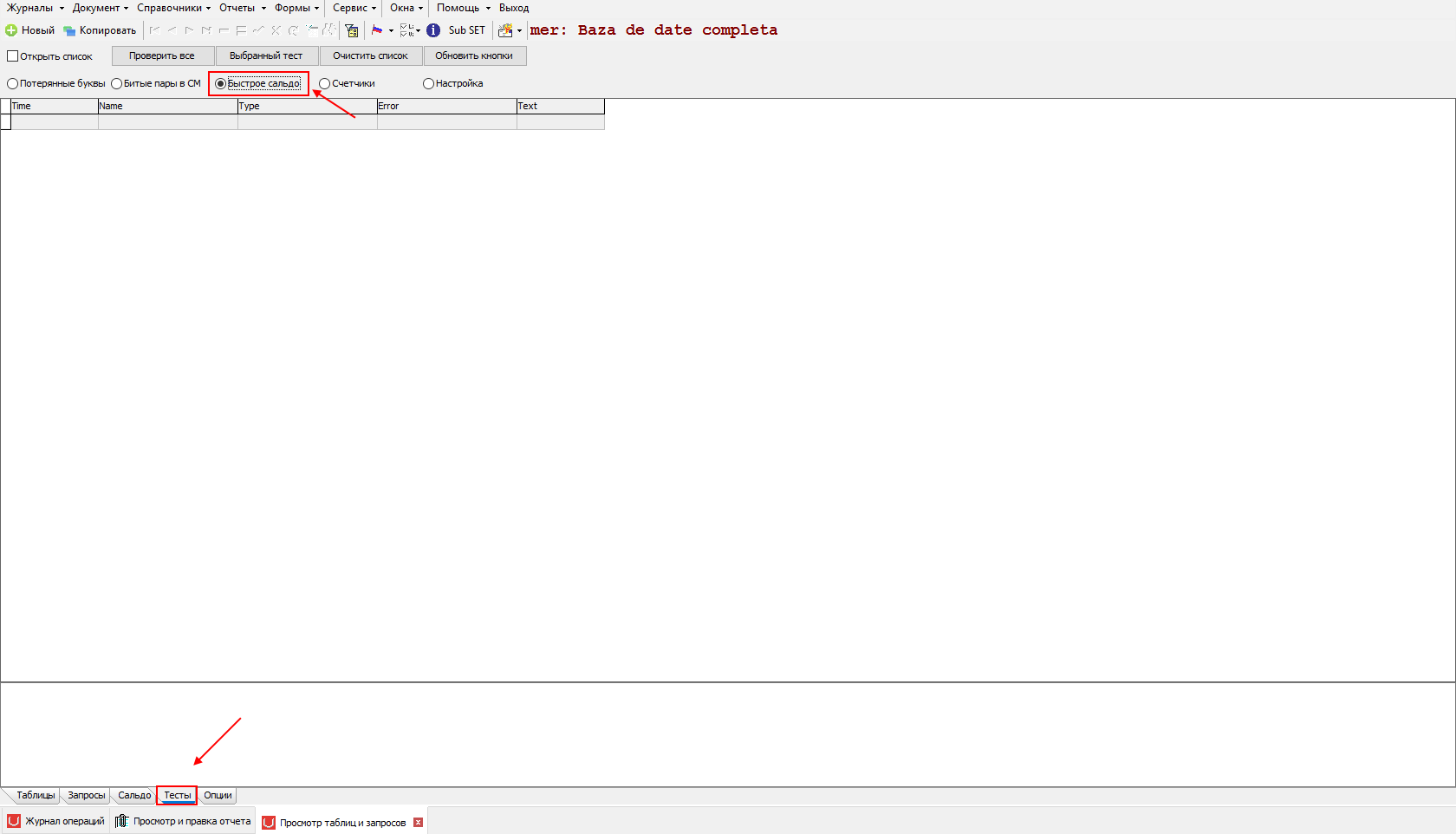Click the checkmark save toolbar icon
The height and width of the screenshot is (834, 1456).
[x=258, y=30]
